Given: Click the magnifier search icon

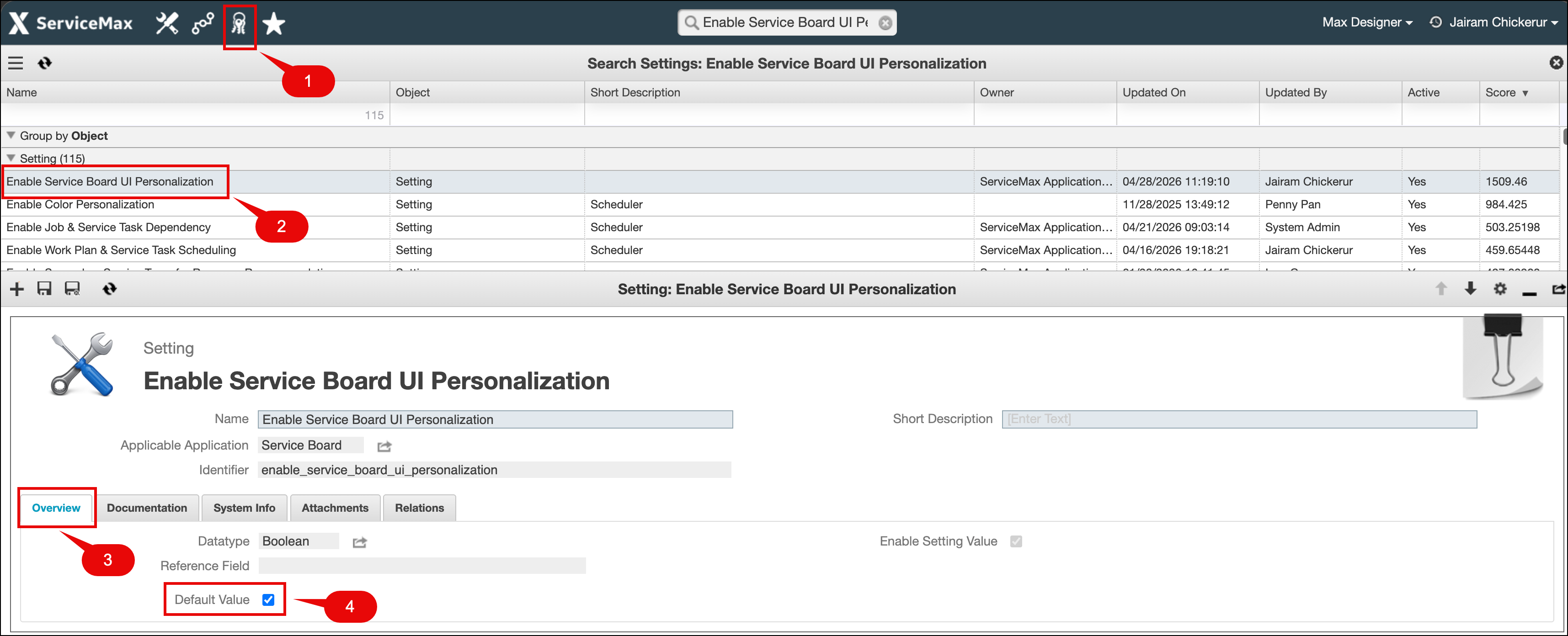Looking at the screenshot, I should click(x=691, y=22).
